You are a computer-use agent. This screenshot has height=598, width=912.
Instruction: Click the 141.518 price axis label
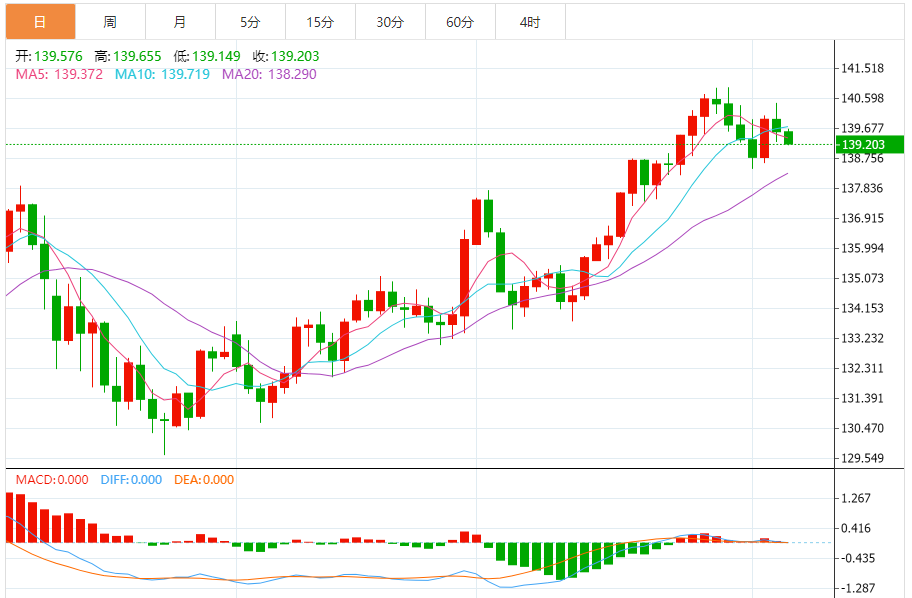tap(863, 69)
